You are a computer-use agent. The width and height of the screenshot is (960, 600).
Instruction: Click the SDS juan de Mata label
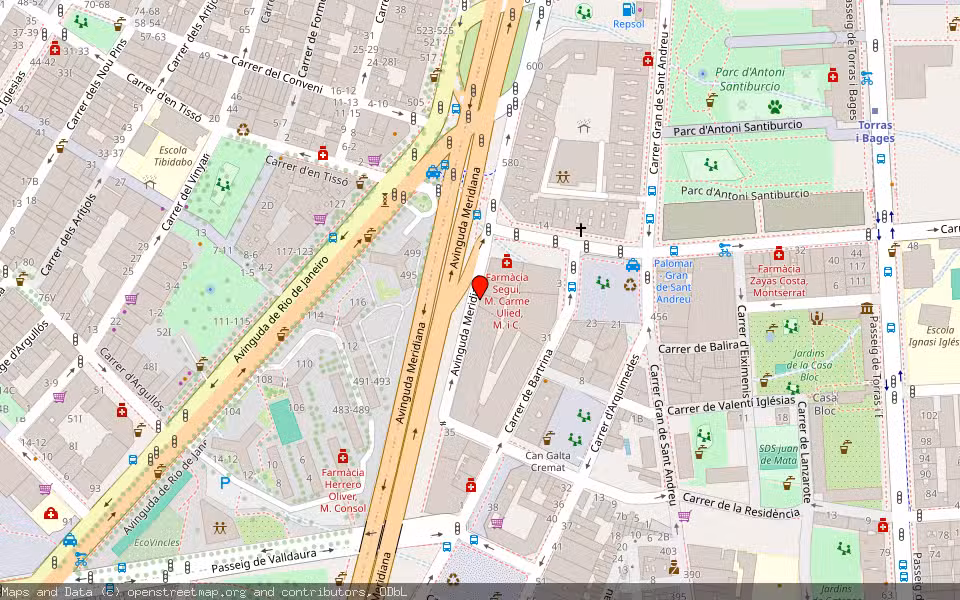(778, 454)
